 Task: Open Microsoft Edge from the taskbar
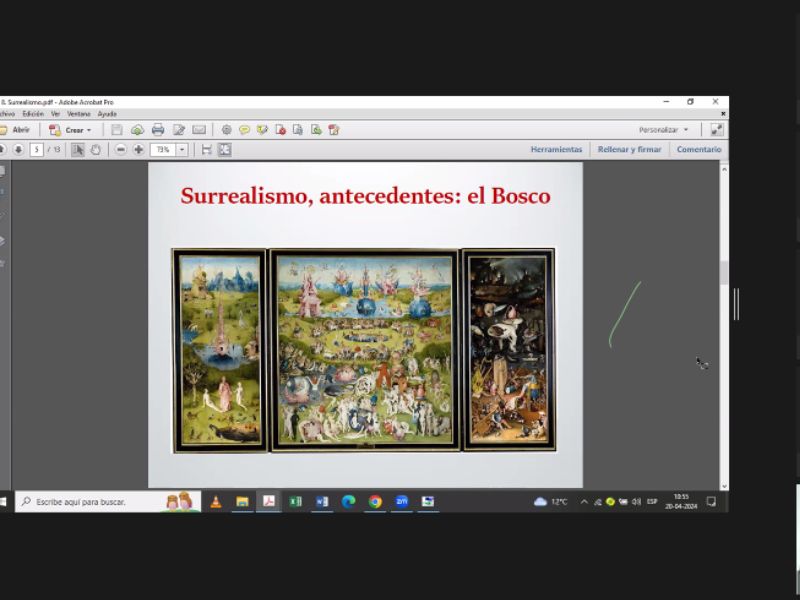pos(348,502)
